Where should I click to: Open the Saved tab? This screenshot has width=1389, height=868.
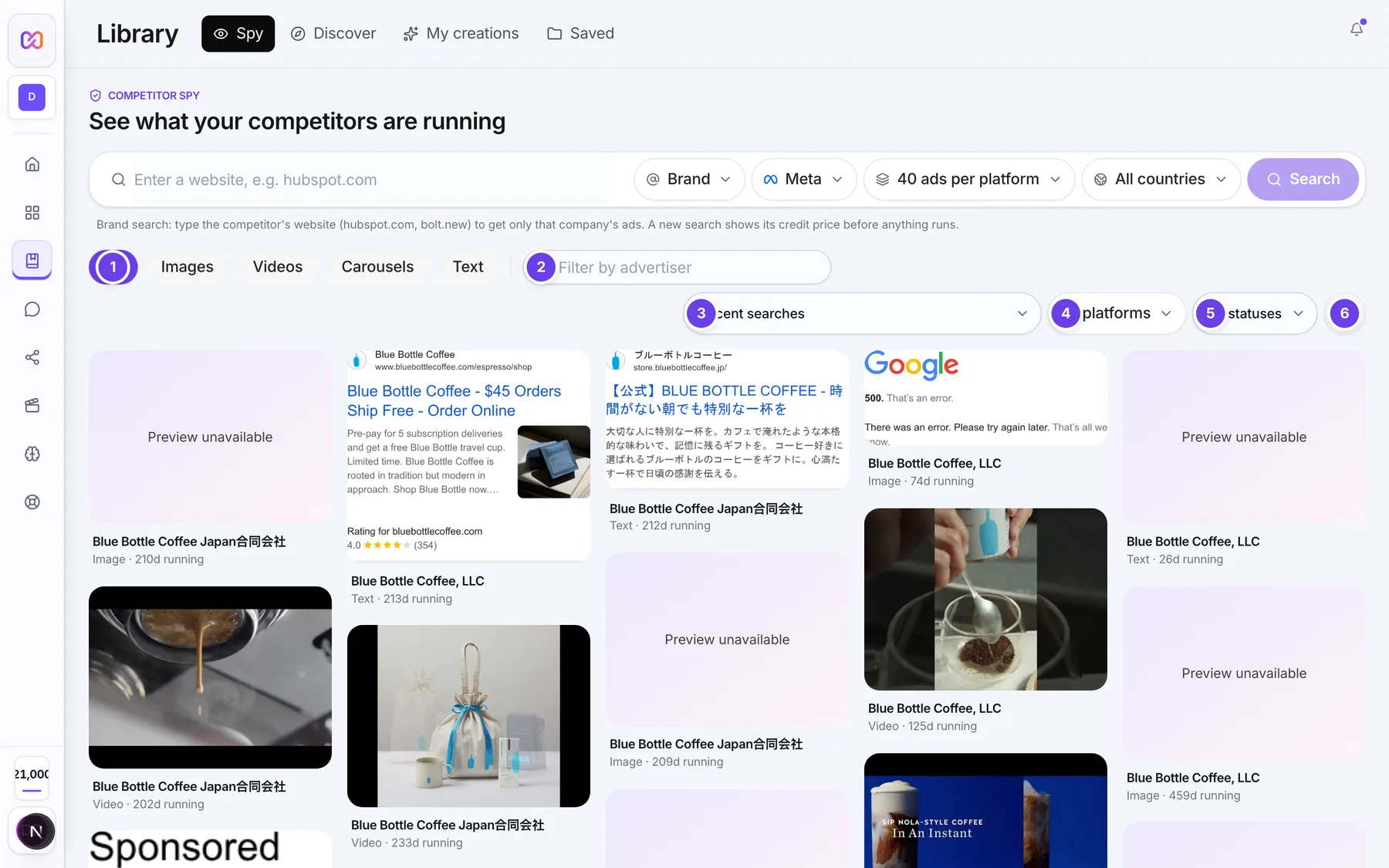[x=580, y=33]
